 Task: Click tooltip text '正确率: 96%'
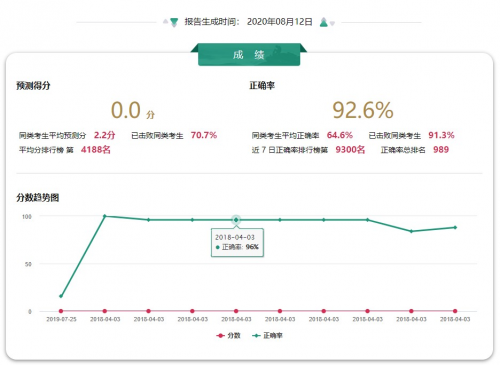pyautogui.click(x=237, y=247)
